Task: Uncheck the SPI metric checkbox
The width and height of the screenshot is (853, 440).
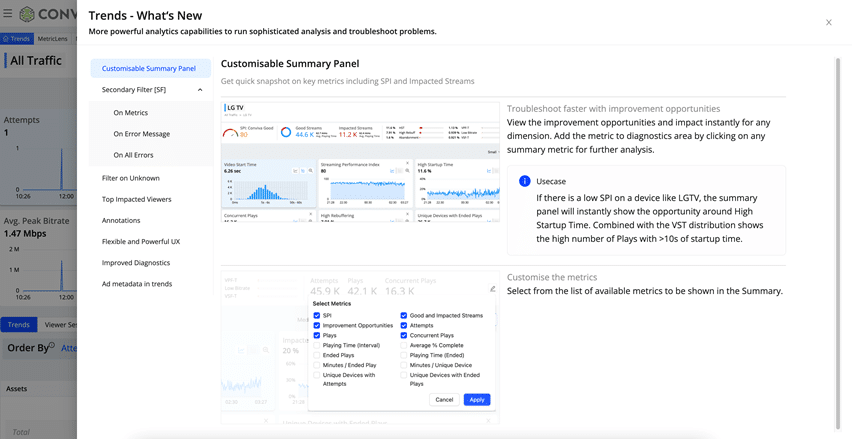Action: click(x=317, y=315)
